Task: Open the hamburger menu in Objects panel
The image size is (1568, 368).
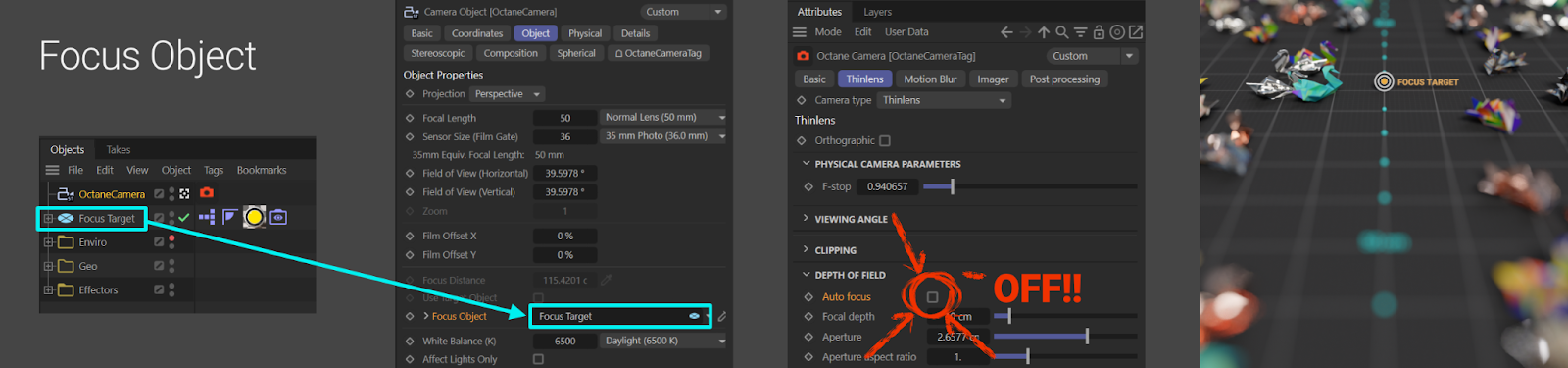Action: (53, 170)
